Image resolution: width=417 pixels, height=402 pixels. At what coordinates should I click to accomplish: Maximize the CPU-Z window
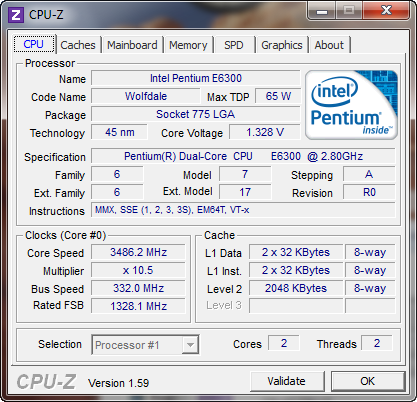349,11
